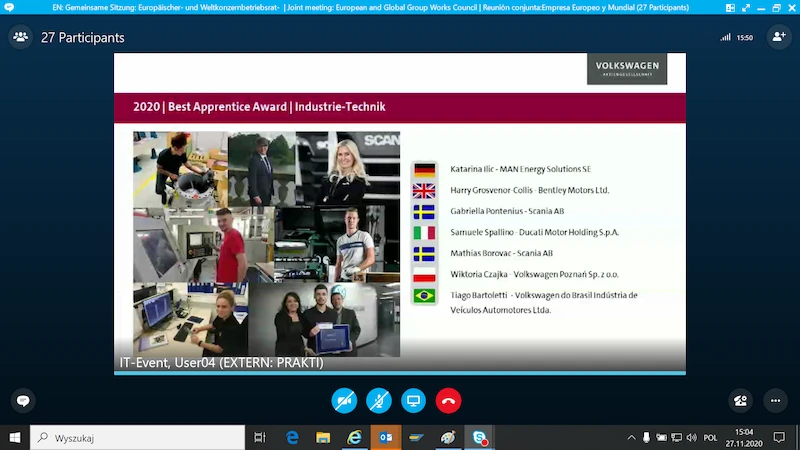Click the tray microphone icon

646,437
